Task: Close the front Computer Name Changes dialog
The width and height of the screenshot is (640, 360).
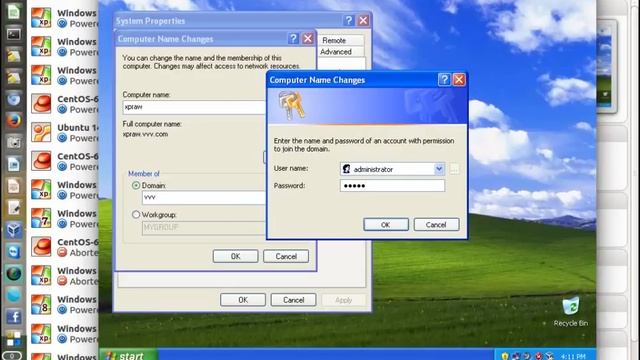Action: click(x=459, y=80)
